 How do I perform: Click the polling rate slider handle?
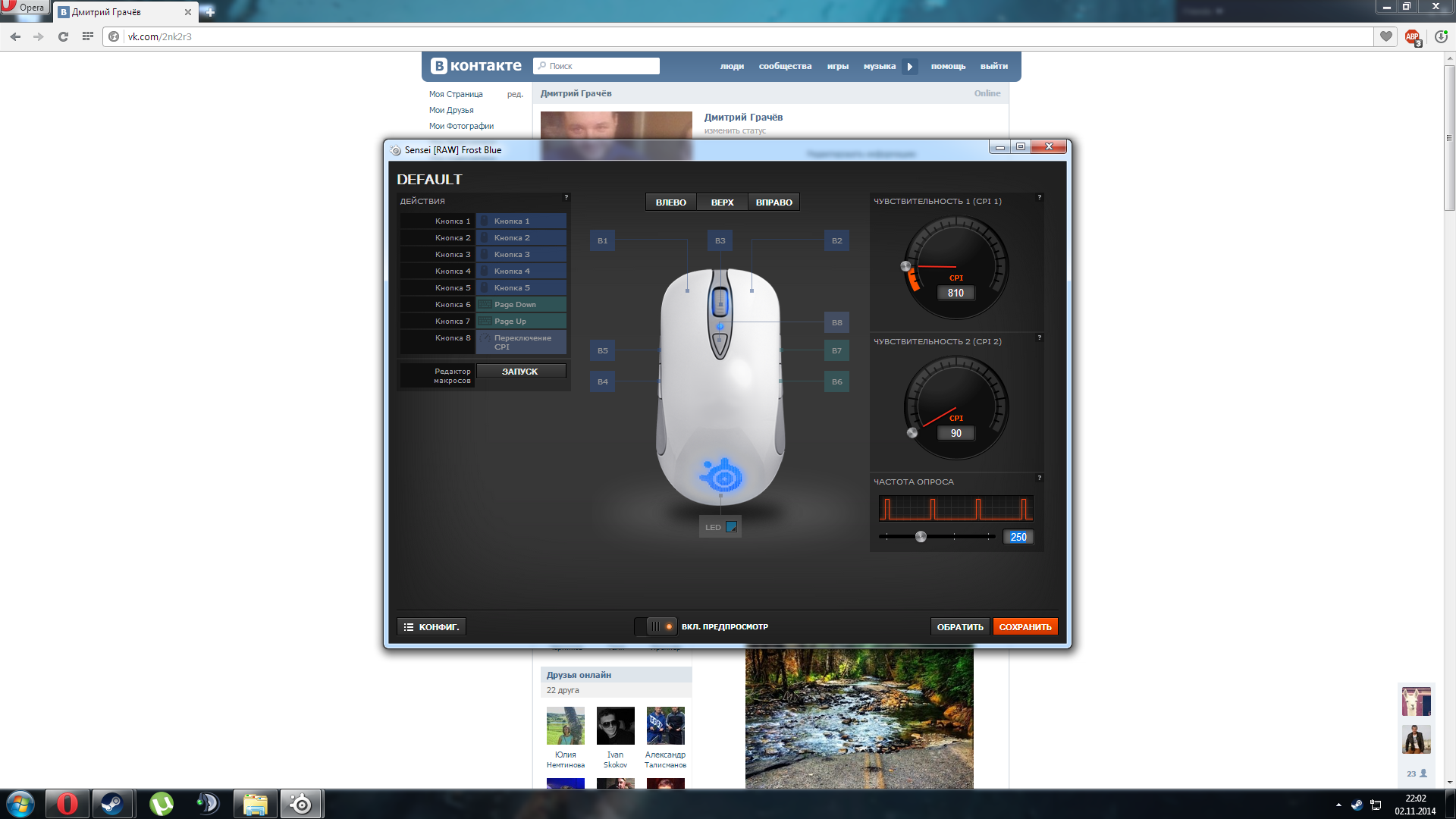point(921,537)
